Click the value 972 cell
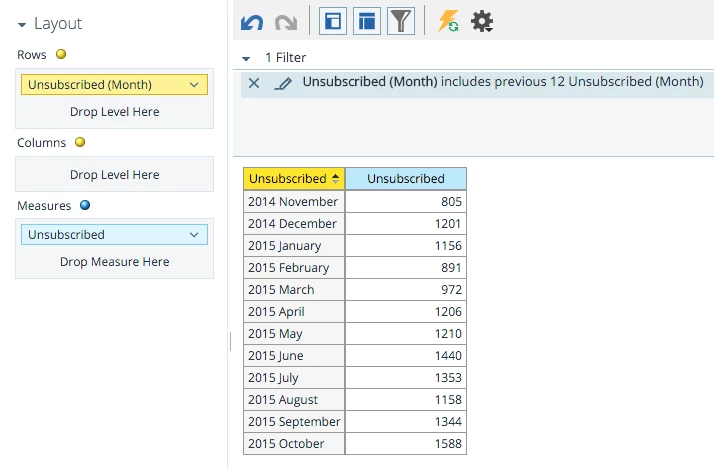 406,290
